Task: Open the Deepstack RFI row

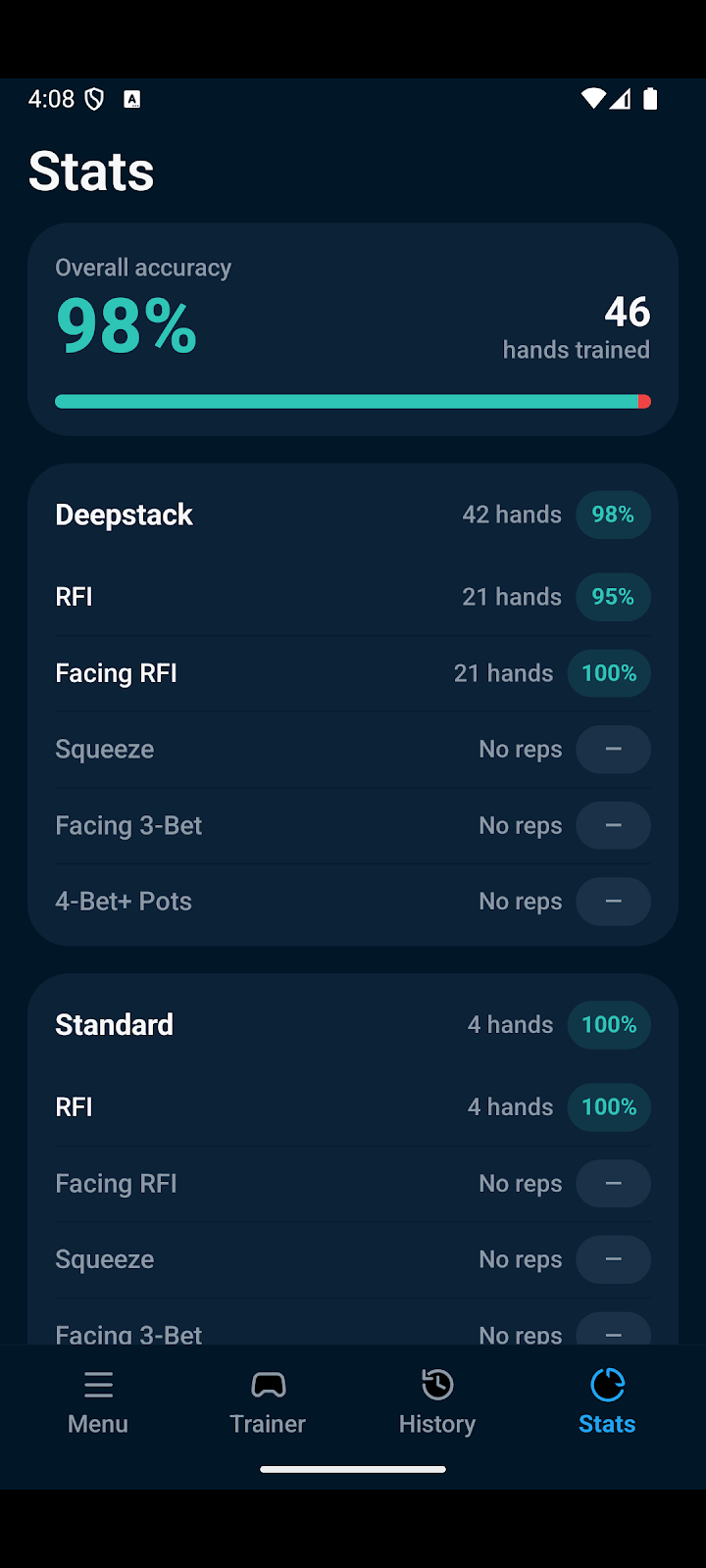Action: (x=353, y=597)
